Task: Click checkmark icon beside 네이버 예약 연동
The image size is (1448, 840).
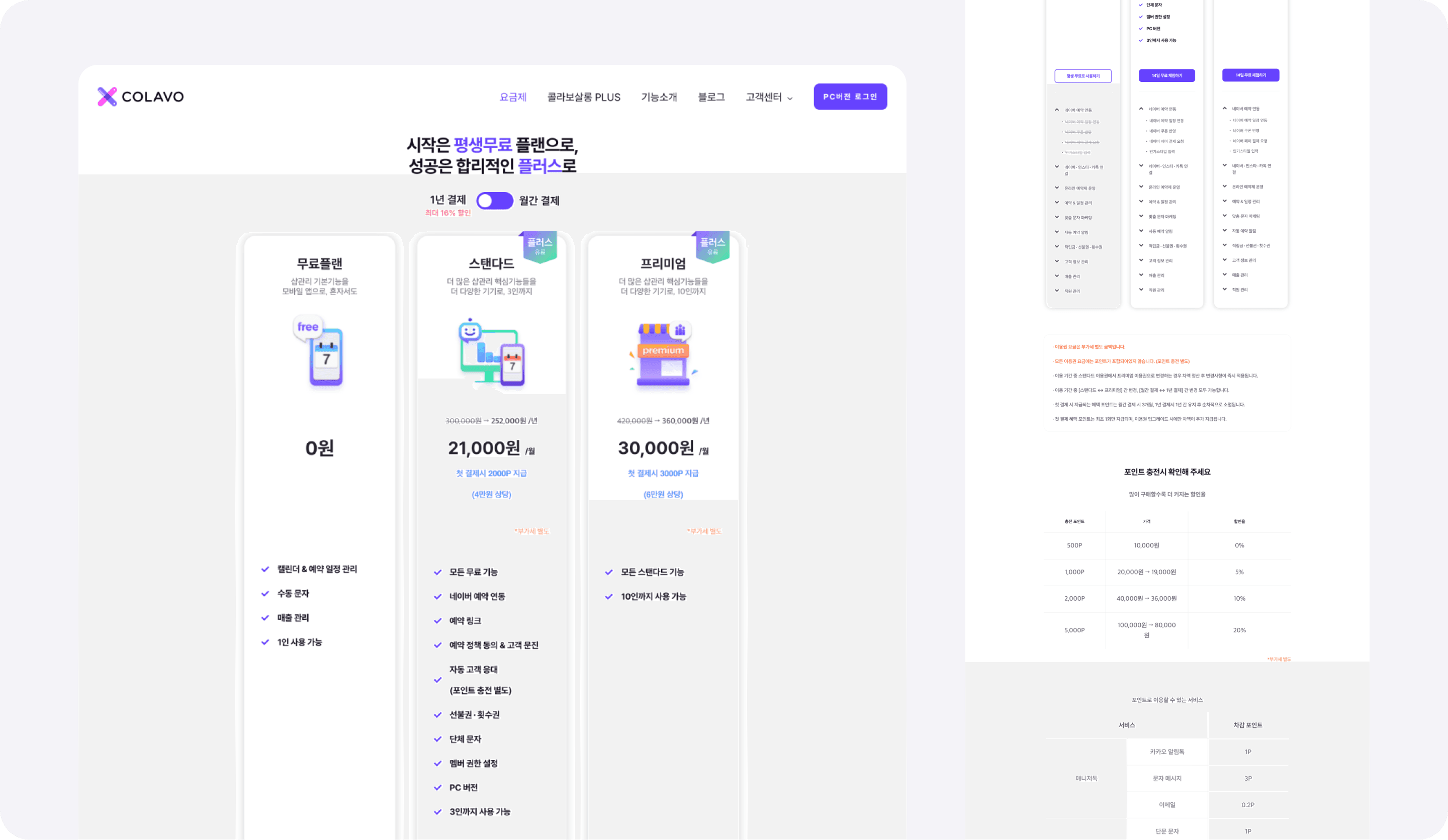Action: click(x=438, y=596)
